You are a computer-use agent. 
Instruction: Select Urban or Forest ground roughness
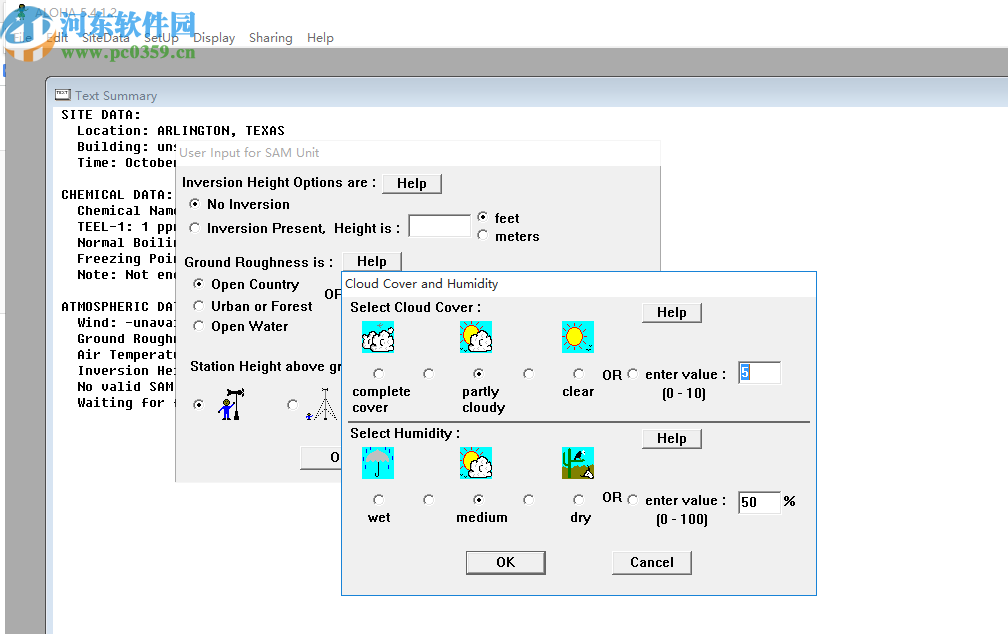[x=199, y=306]
